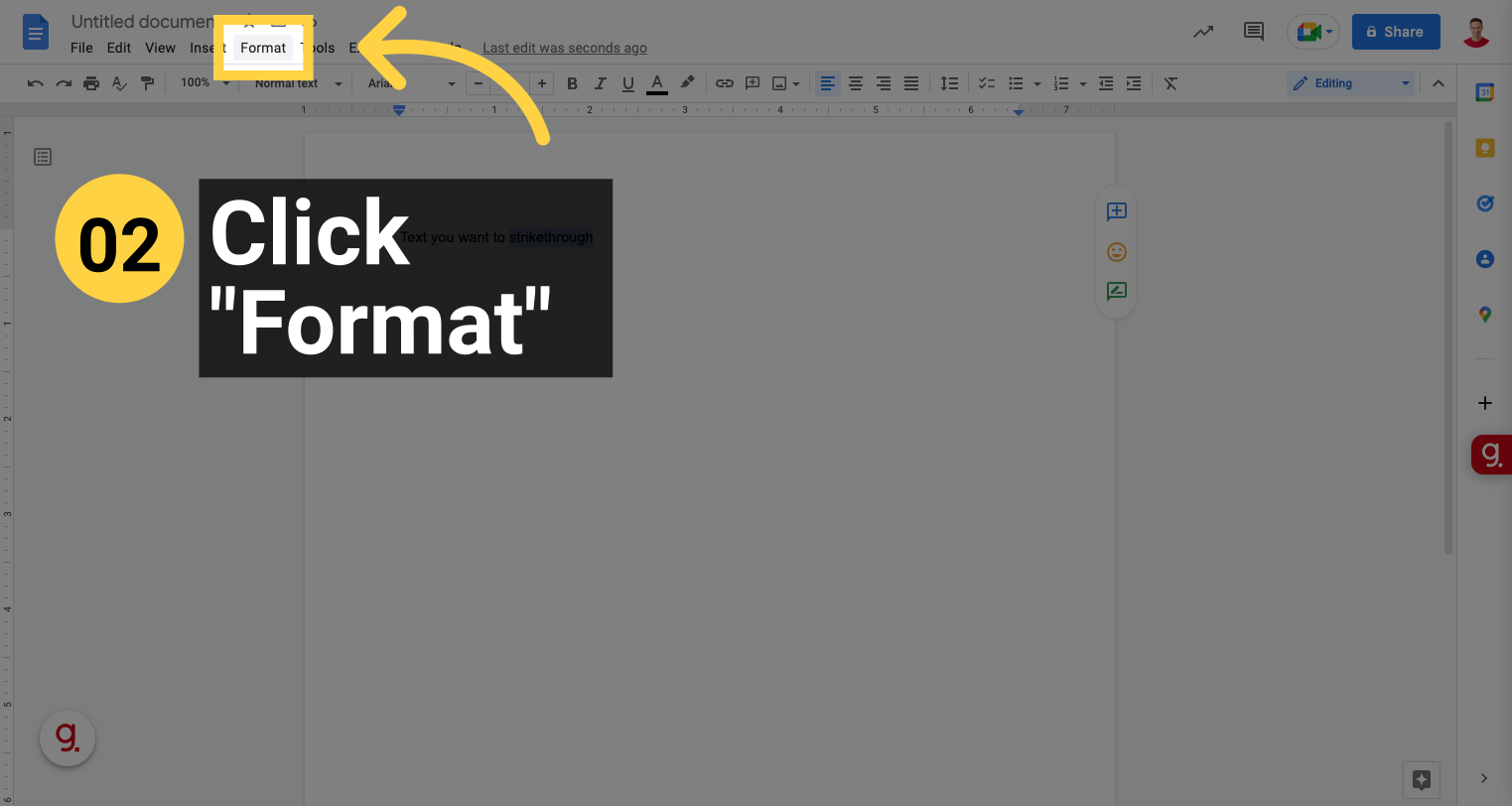Open Google Maps side panel
The width and height of the screenshot is (1512, 806).
pos(1485,315)
